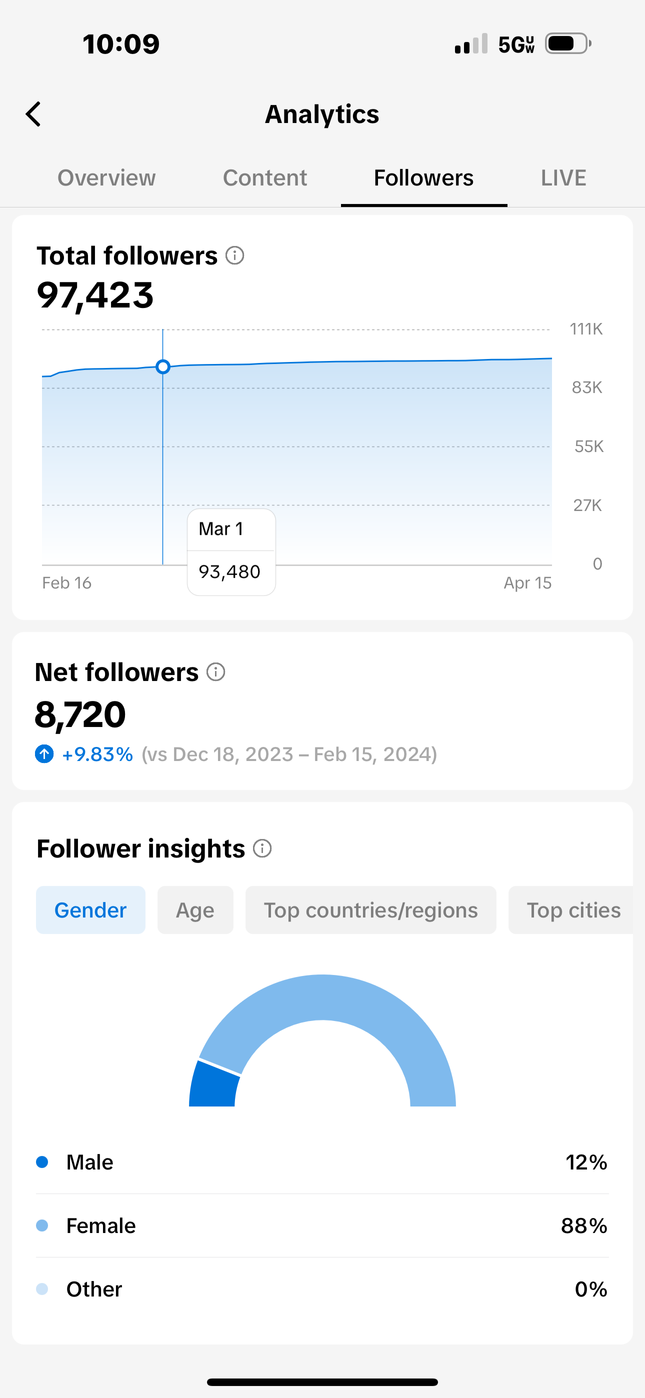Open the Content tab

coord(265,178)
